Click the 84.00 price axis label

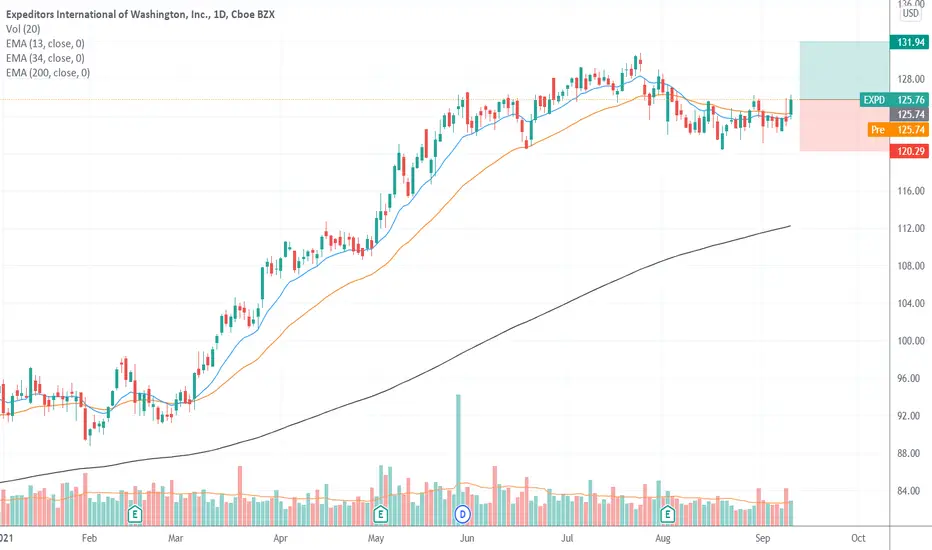pos(911,491)
